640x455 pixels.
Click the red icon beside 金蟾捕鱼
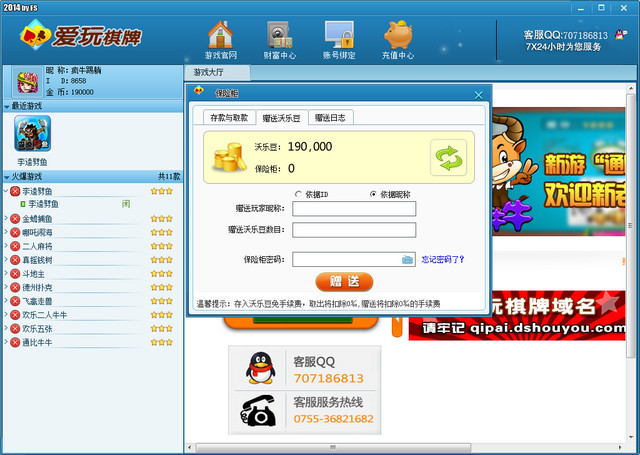(15, 219)
